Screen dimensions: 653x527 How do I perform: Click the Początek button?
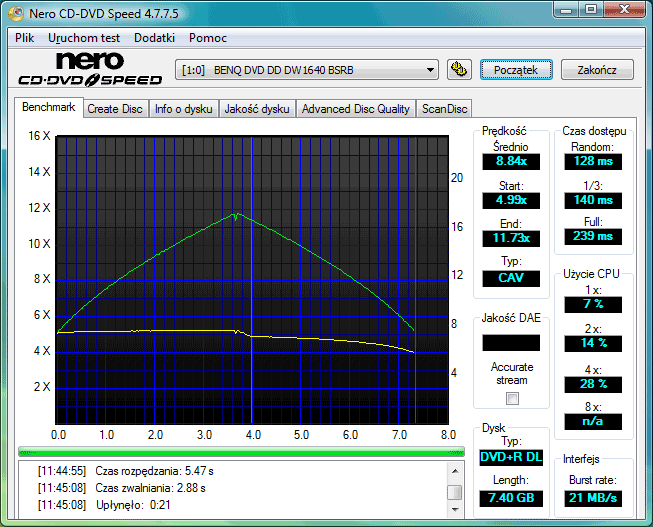tap(516, 70)
